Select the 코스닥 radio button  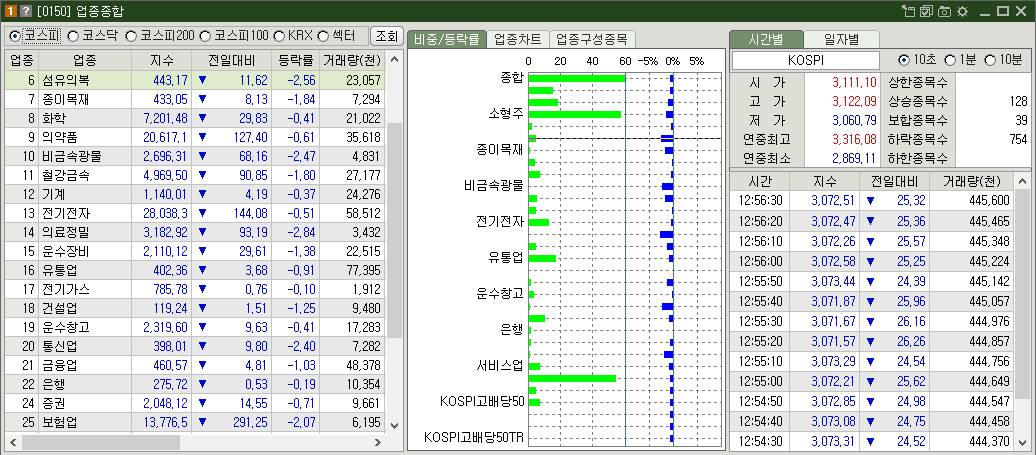coord(73,35)
